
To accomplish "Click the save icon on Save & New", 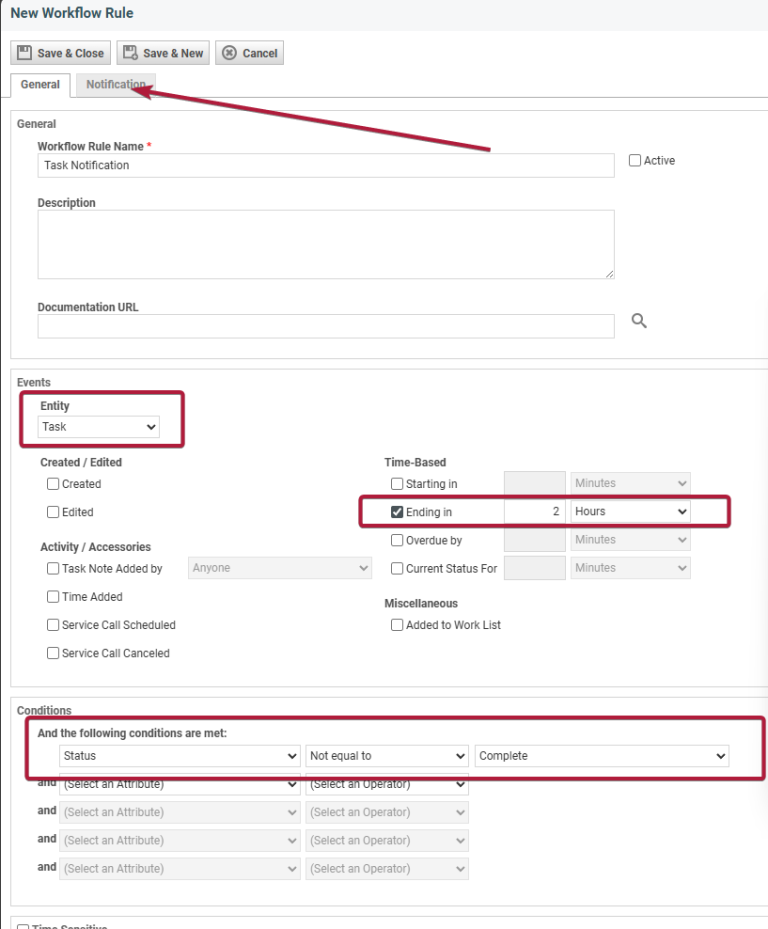I will pos(130,52).
